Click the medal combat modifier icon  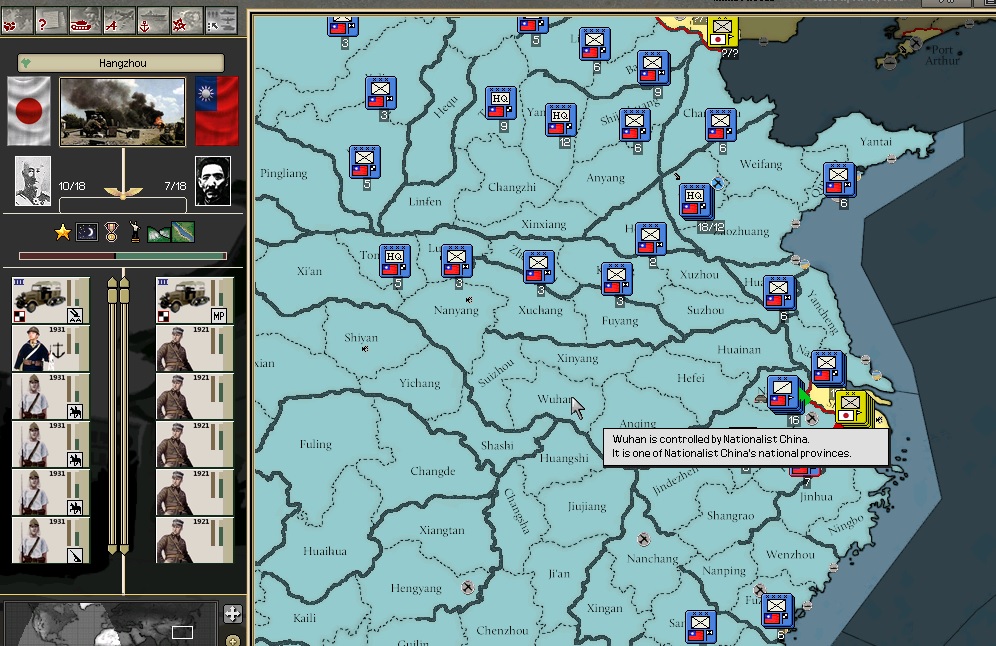[x=112, y=232]
